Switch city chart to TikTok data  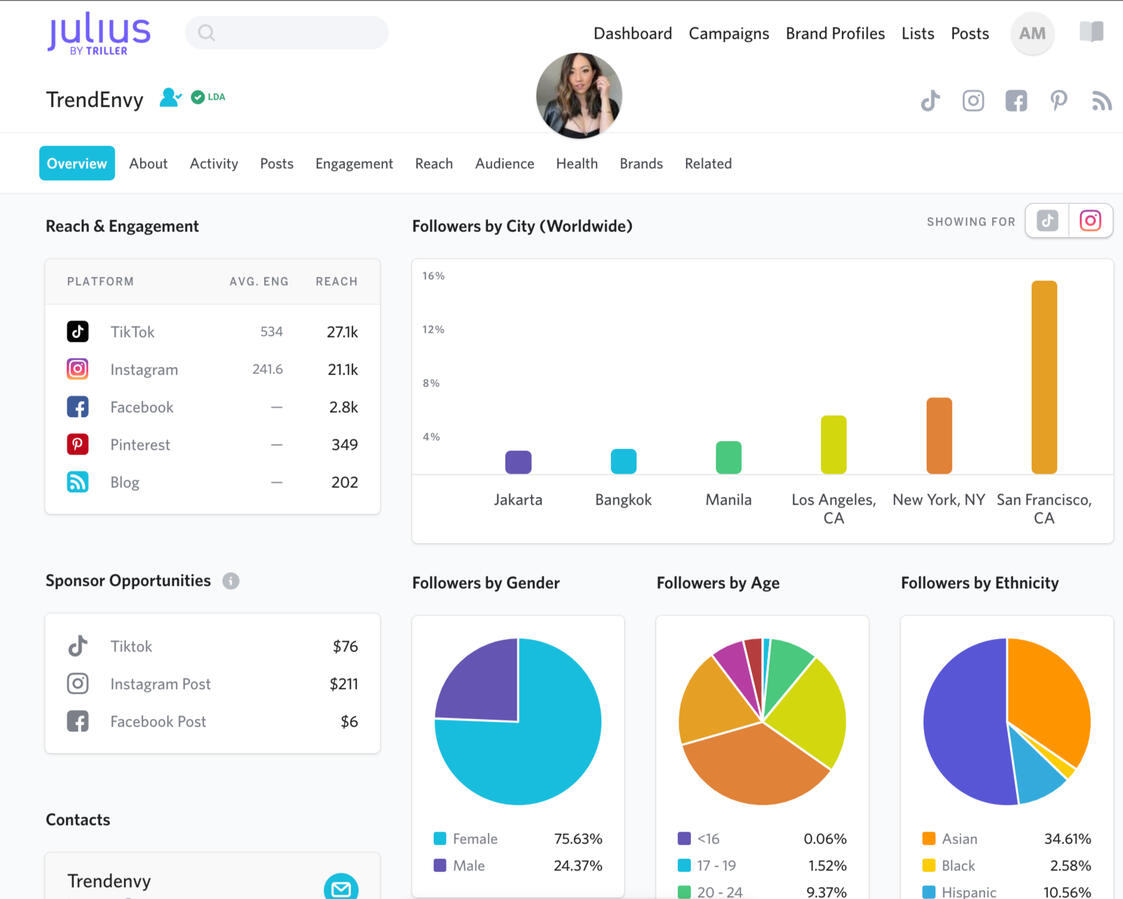(1047, 221)
